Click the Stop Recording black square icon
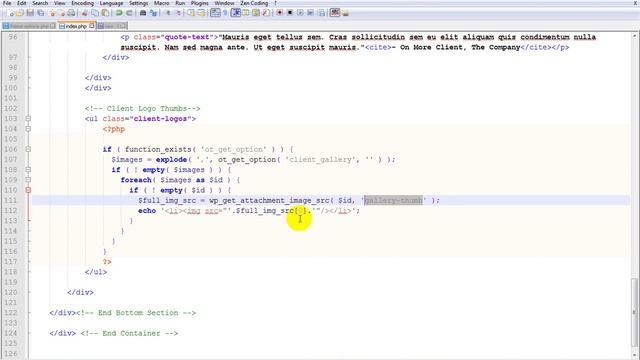The width and height of the screenshot is (640, 360). 290,13
